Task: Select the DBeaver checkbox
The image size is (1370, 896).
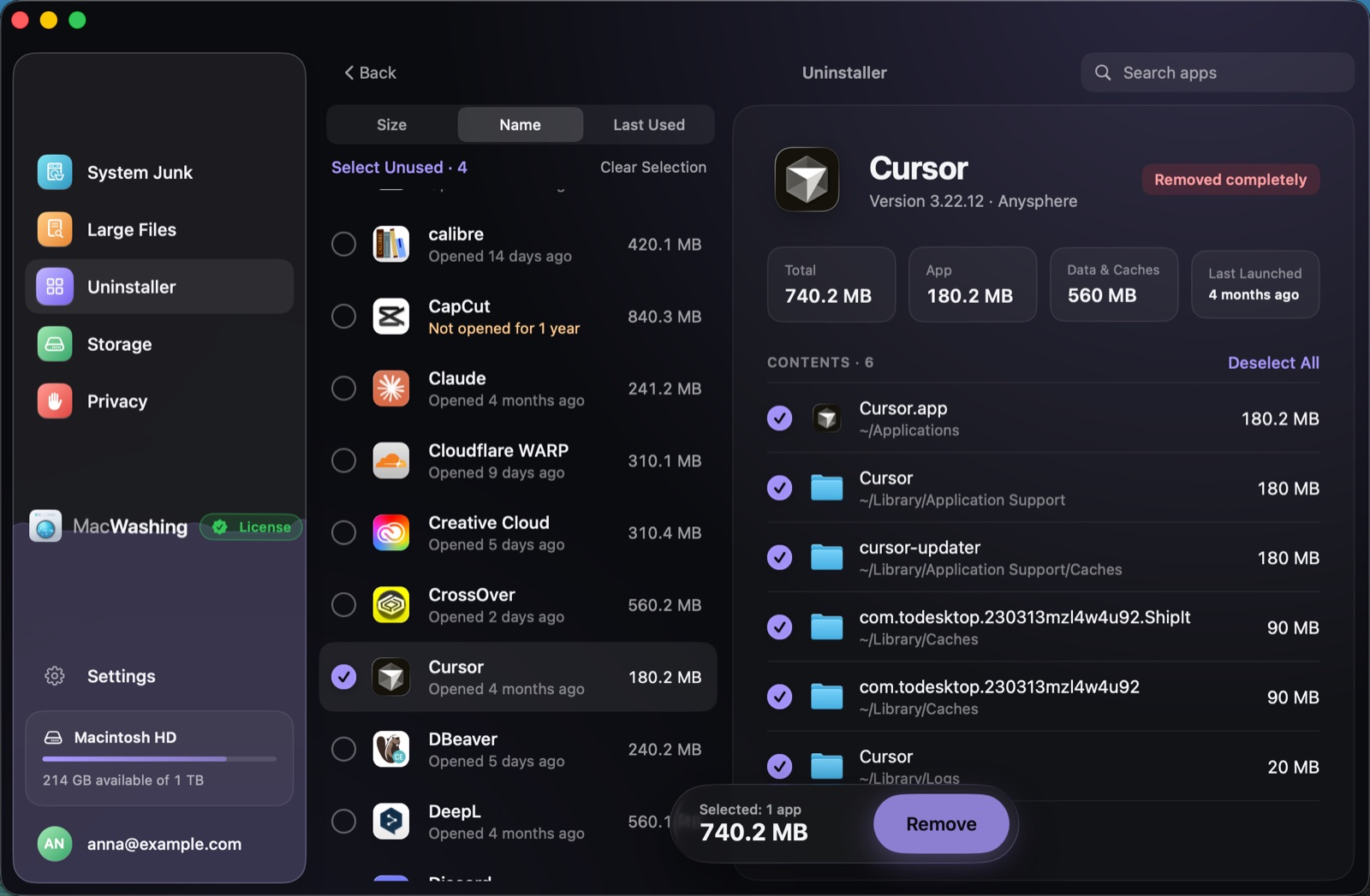Action: tap(344, 750)
